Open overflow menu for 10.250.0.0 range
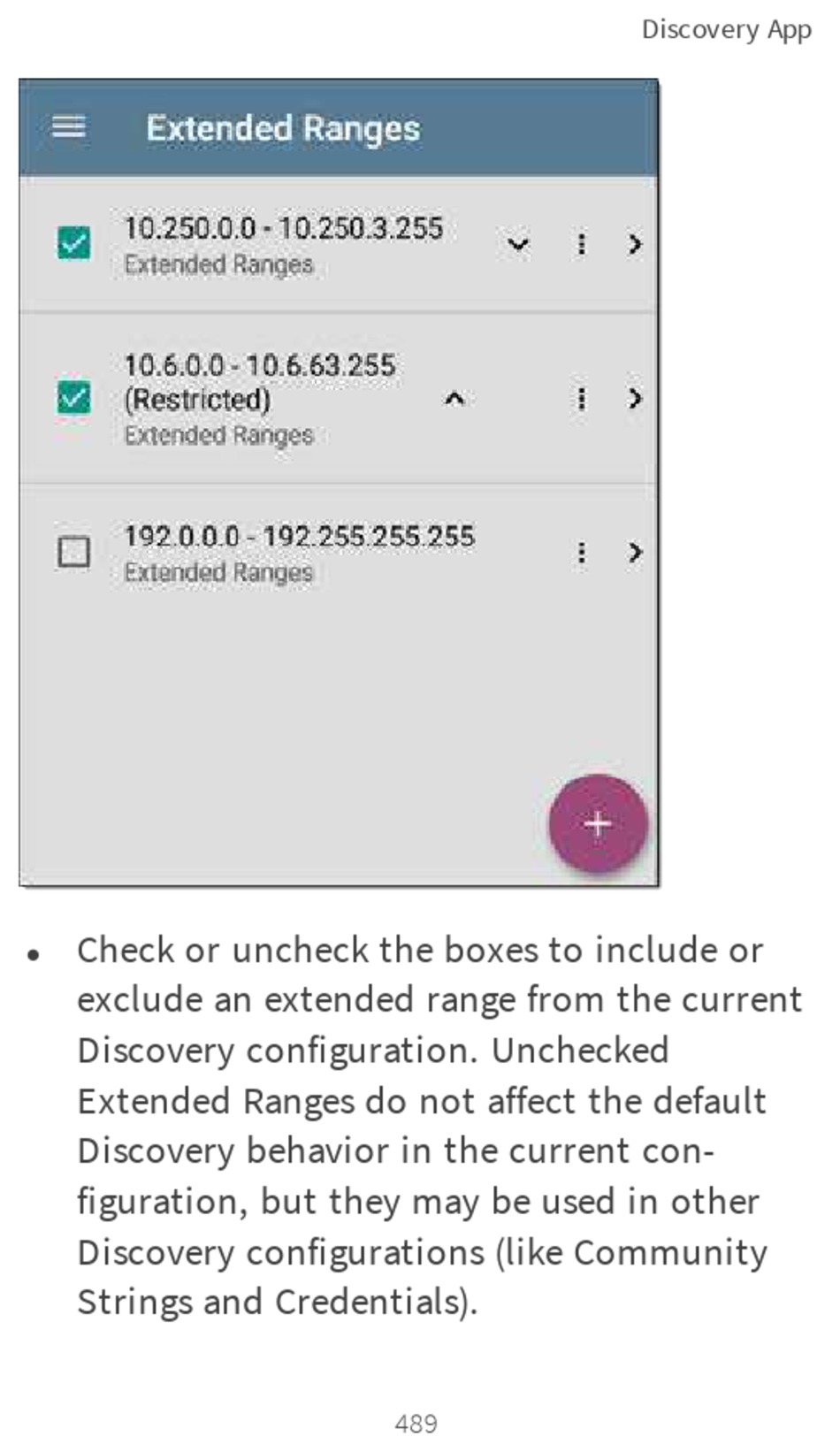 point(581,244)
